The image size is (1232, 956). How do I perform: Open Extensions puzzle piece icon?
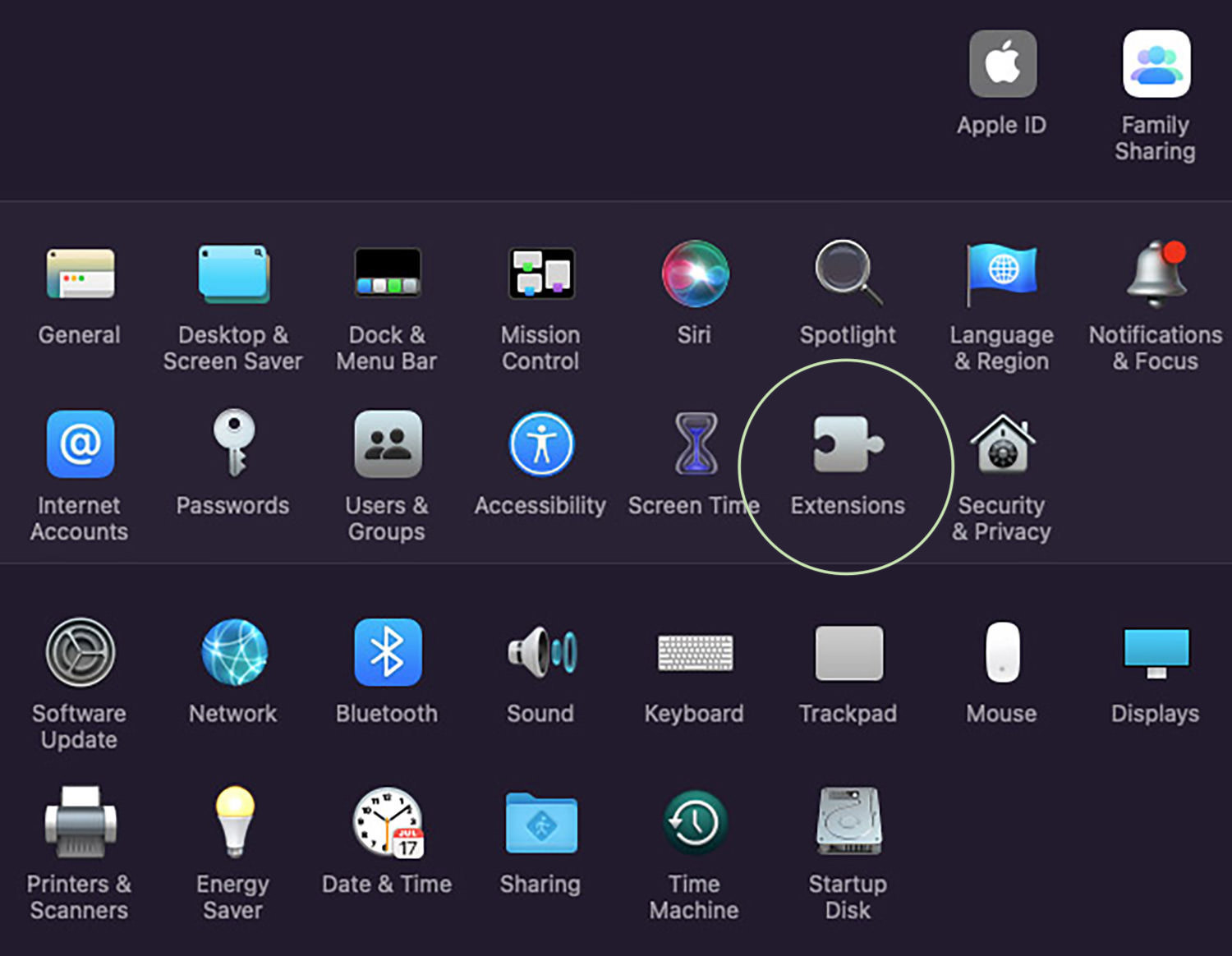848,444
